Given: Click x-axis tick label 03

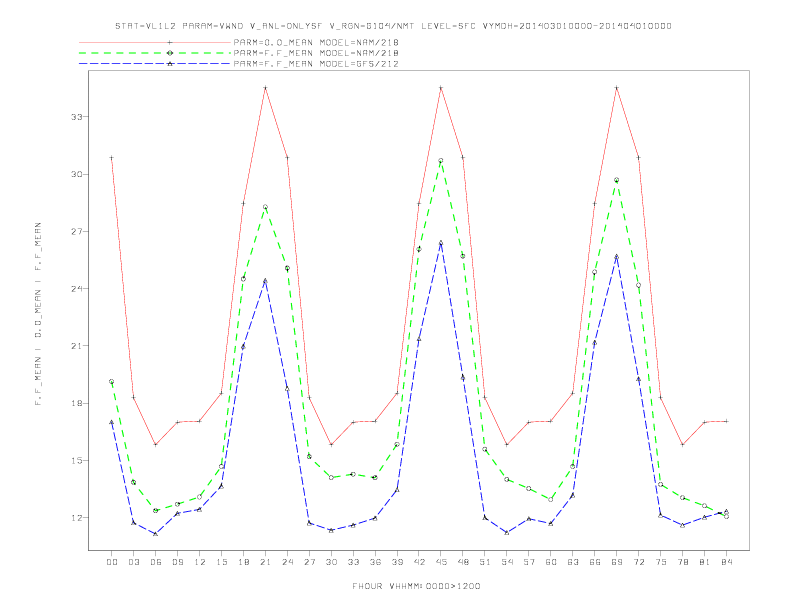Looking at the screenshot, I should click(x=133, y=562).
